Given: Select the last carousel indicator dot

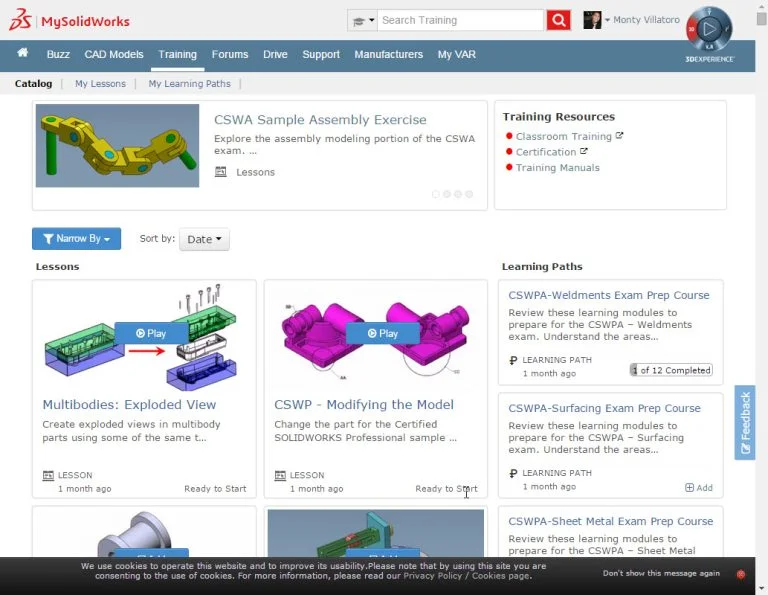Looking at the screenshot, I should coord(469,194).
